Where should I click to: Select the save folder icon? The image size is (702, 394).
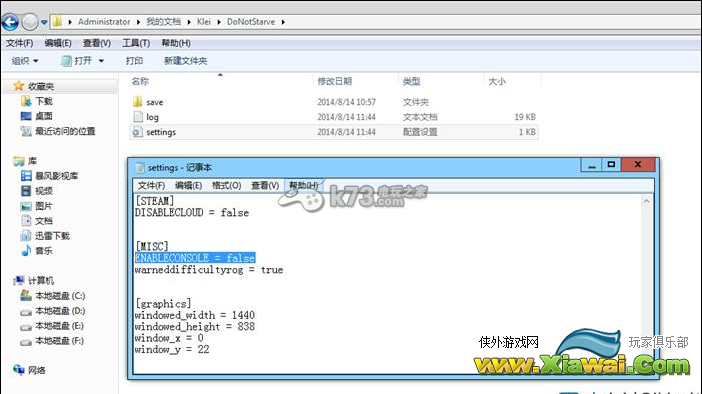(137, 102)
